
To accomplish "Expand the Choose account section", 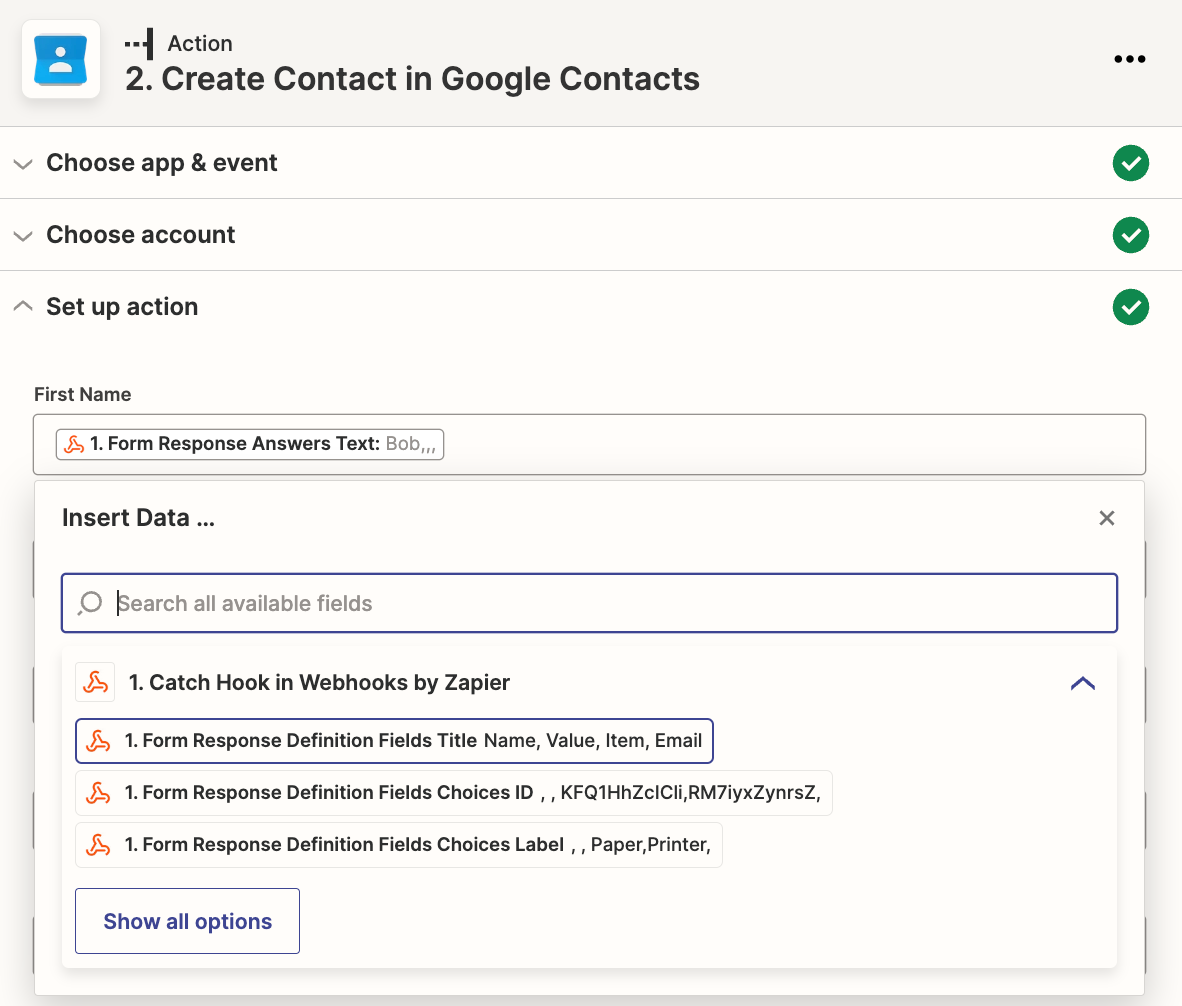I will [x=22, y=235].
